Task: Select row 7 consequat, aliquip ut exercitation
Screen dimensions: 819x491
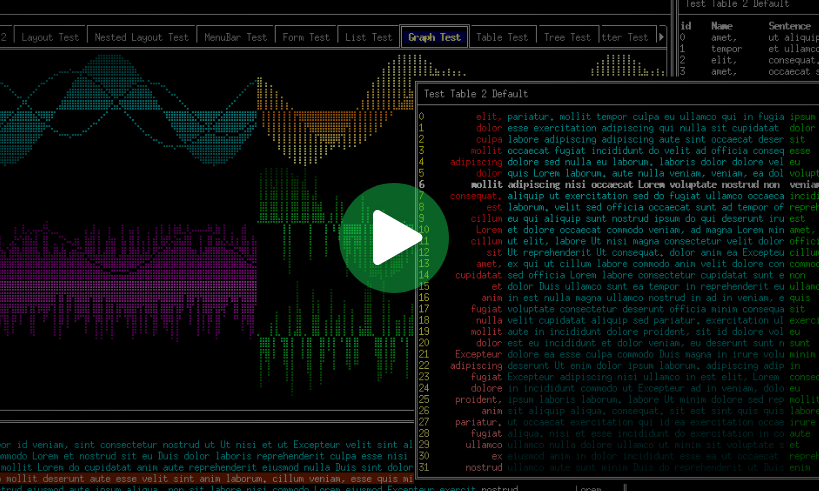Action: coord(618,196)
